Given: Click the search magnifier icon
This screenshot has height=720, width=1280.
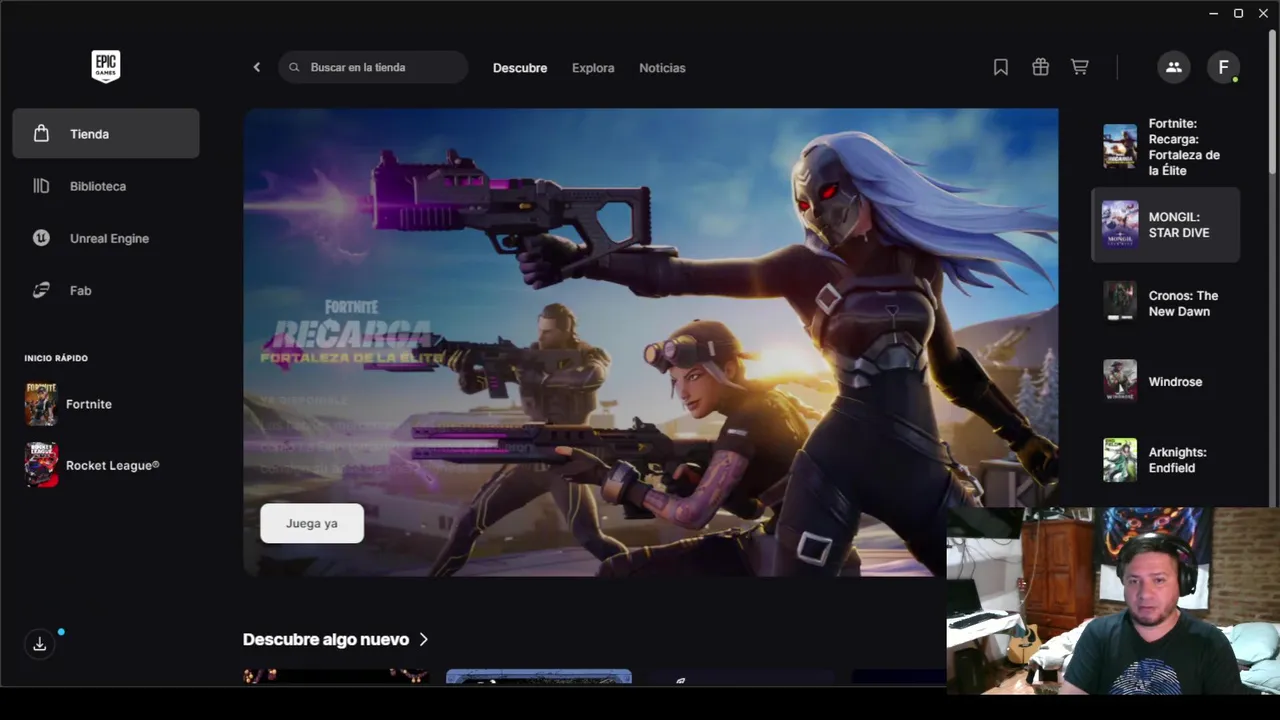Looking at the screenshot, I should (294, 68).
